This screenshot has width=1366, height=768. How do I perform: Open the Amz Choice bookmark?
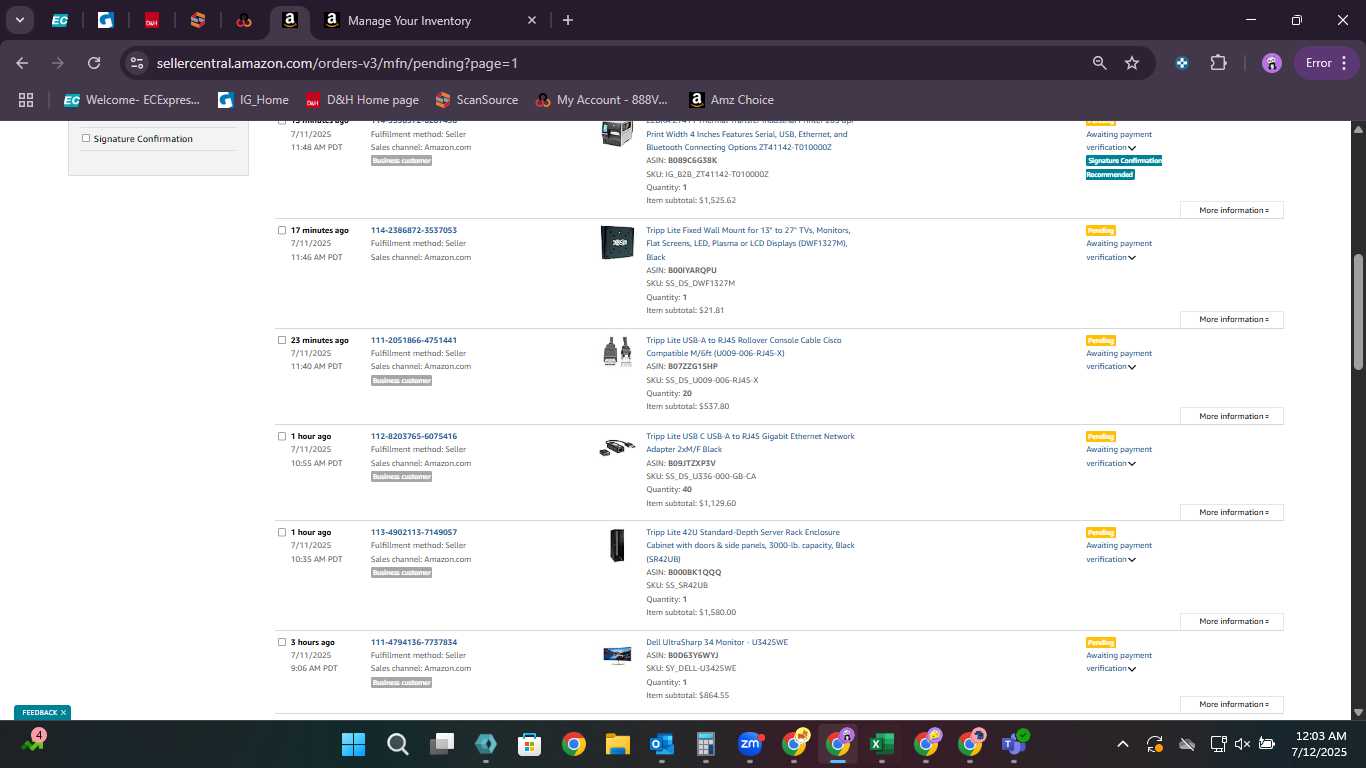(x=732, y=100)
